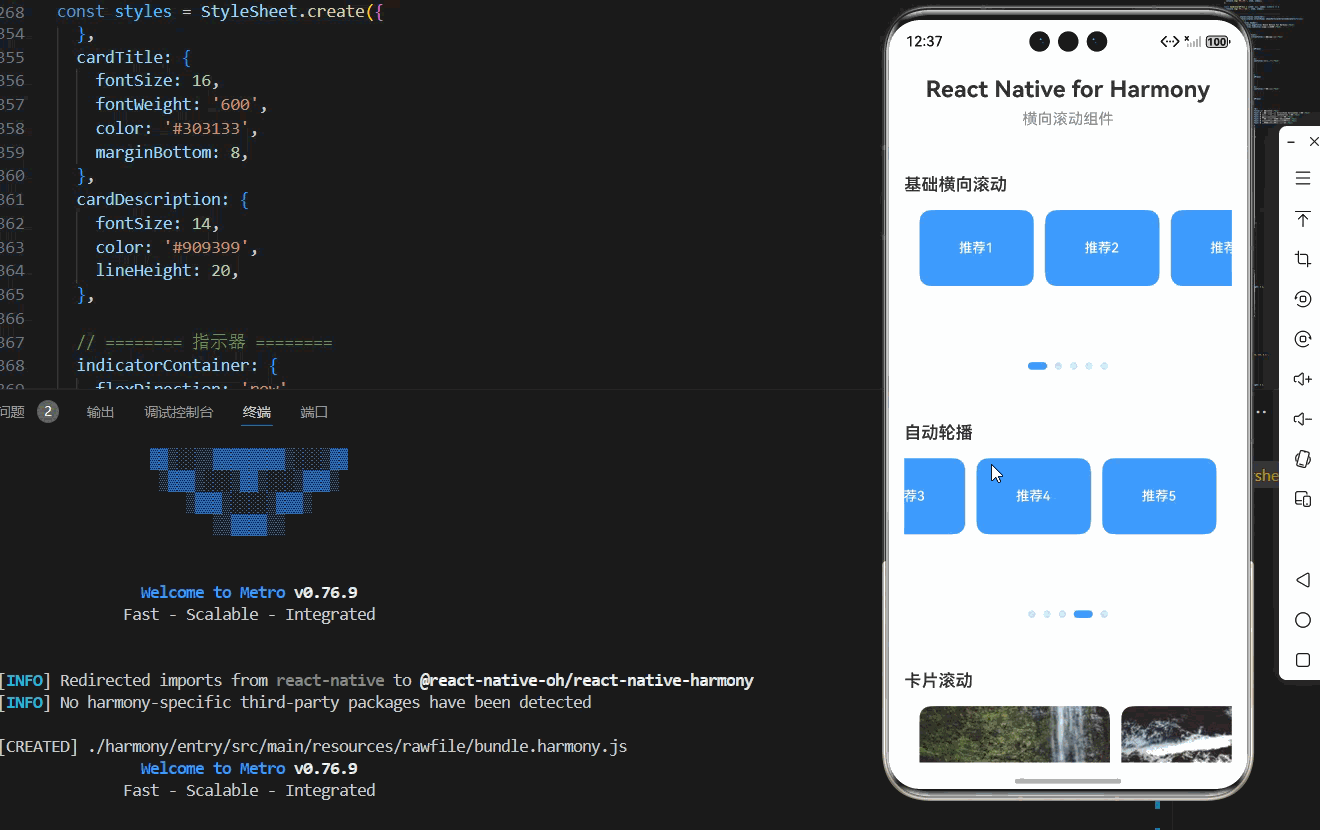Image resolution: width=1320 pixels, height=830 pixels.
Task: Open the multi-device icon in emulator toolbar
Action: point(1302,499)
